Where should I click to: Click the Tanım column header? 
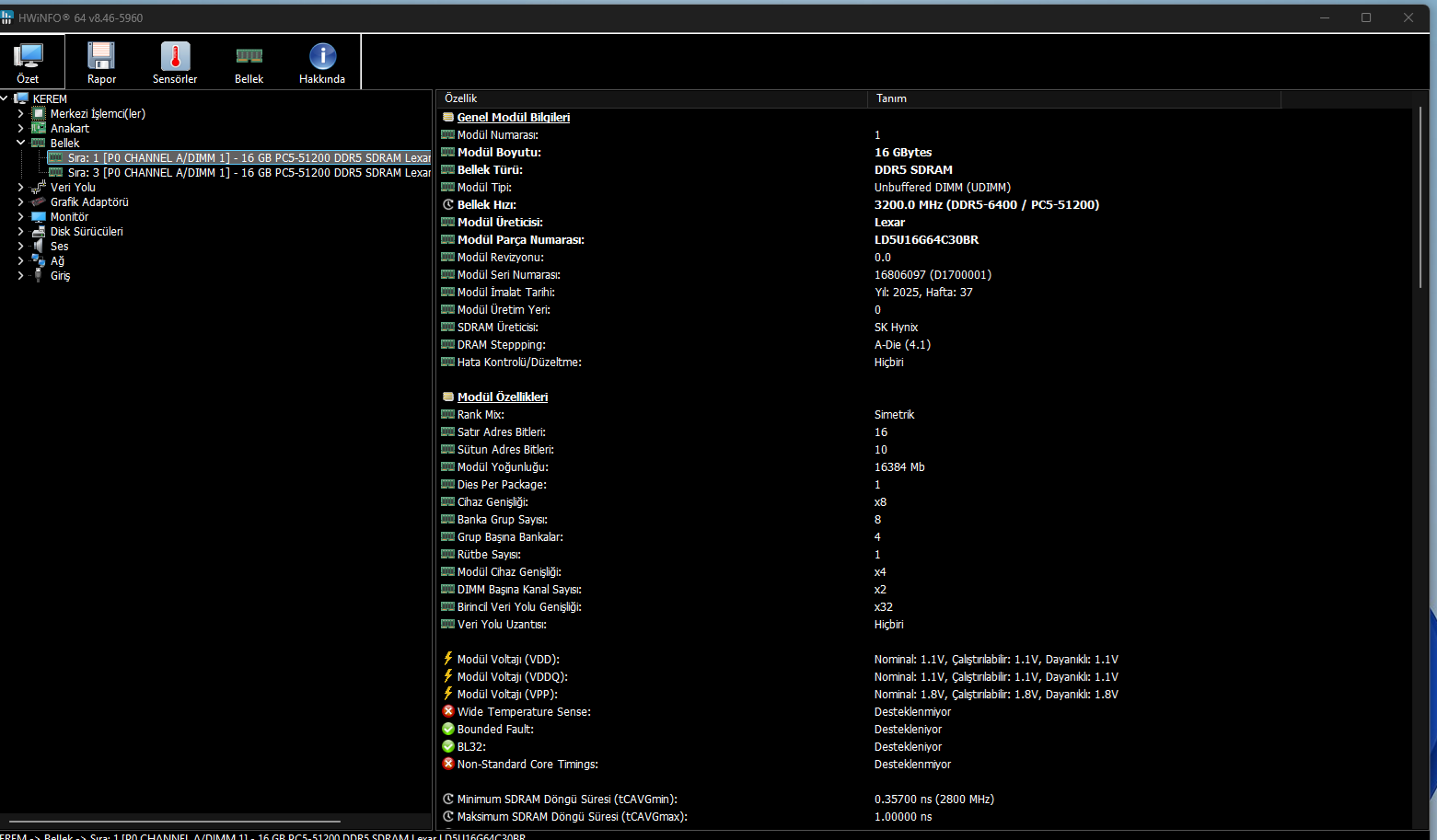[1073, 98]
